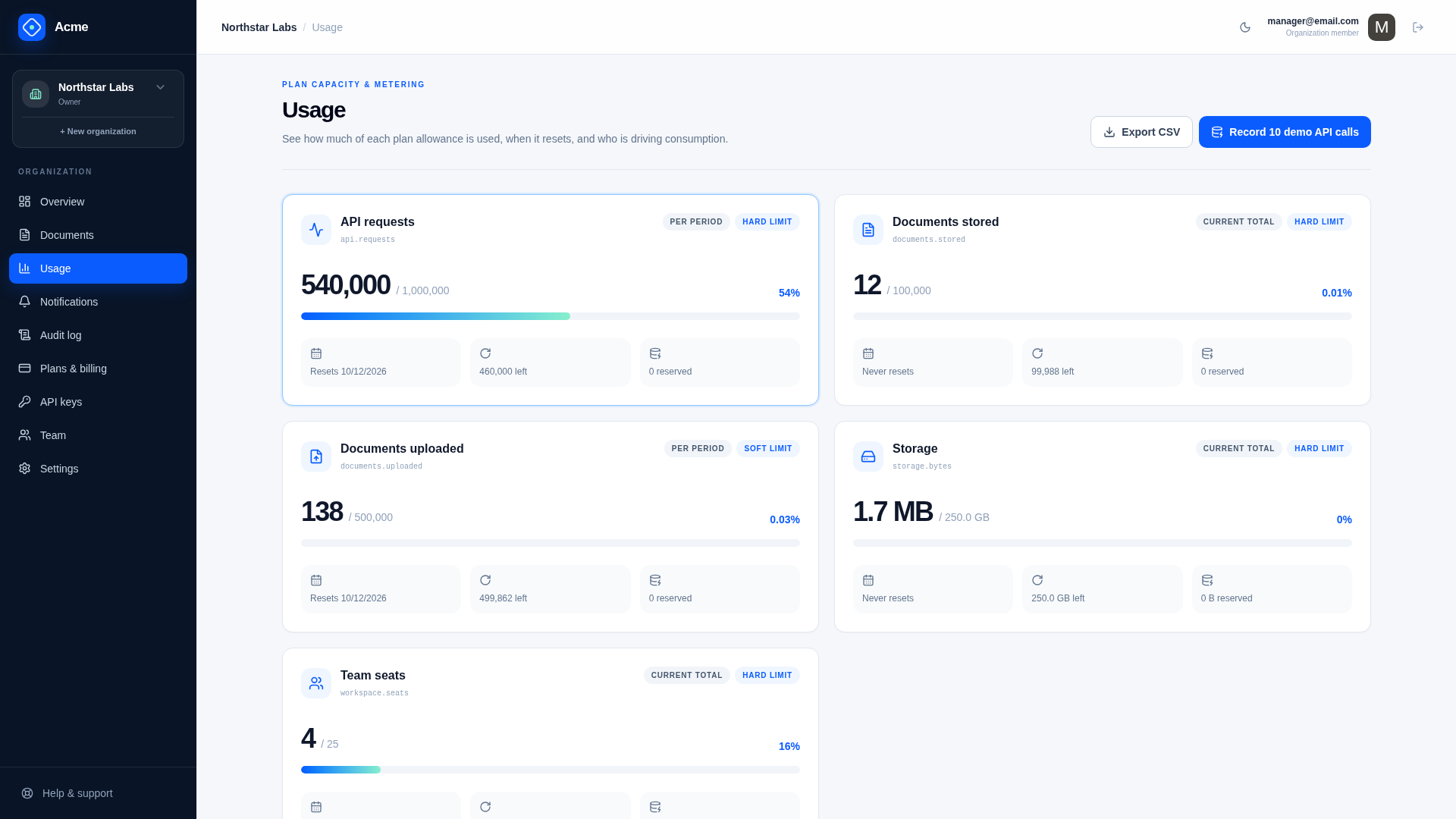The image size is (1456, 819).
Task: Click "499,862 left" text
Action: coord(504,598)
